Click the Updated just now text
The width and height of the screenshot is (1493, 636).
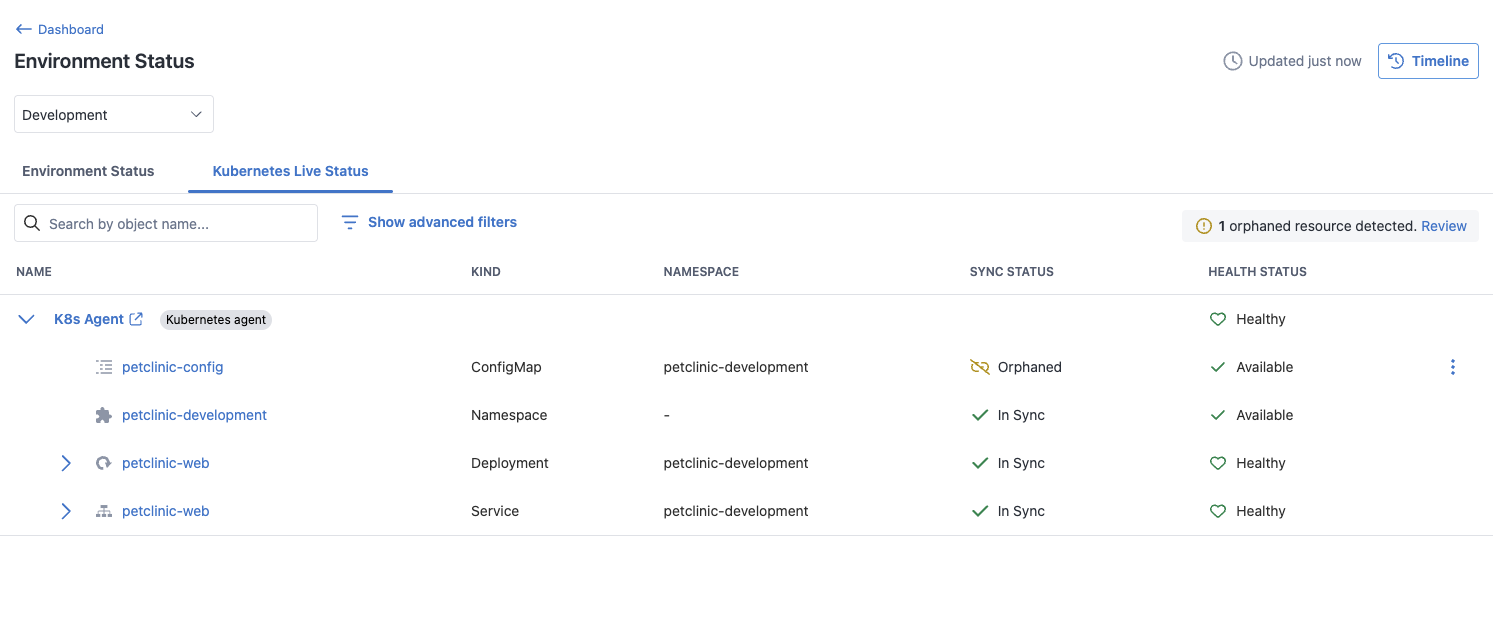[x=1305, y=61]
